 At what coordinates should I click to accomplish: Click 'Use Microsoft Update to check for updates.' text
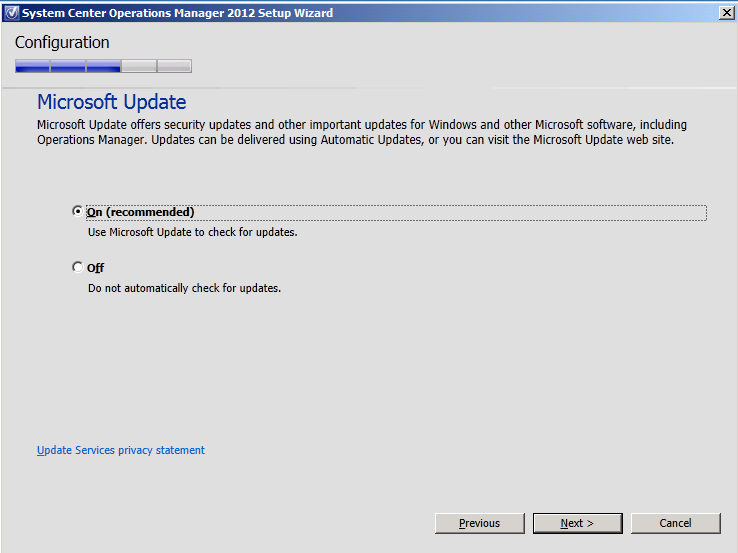point(193,232)
